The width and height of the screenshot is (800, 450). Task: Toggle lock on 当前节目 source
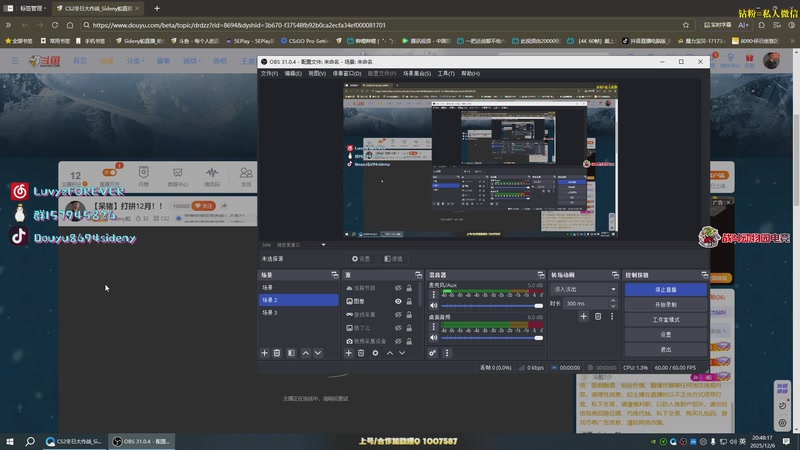(x=409, y=288)
